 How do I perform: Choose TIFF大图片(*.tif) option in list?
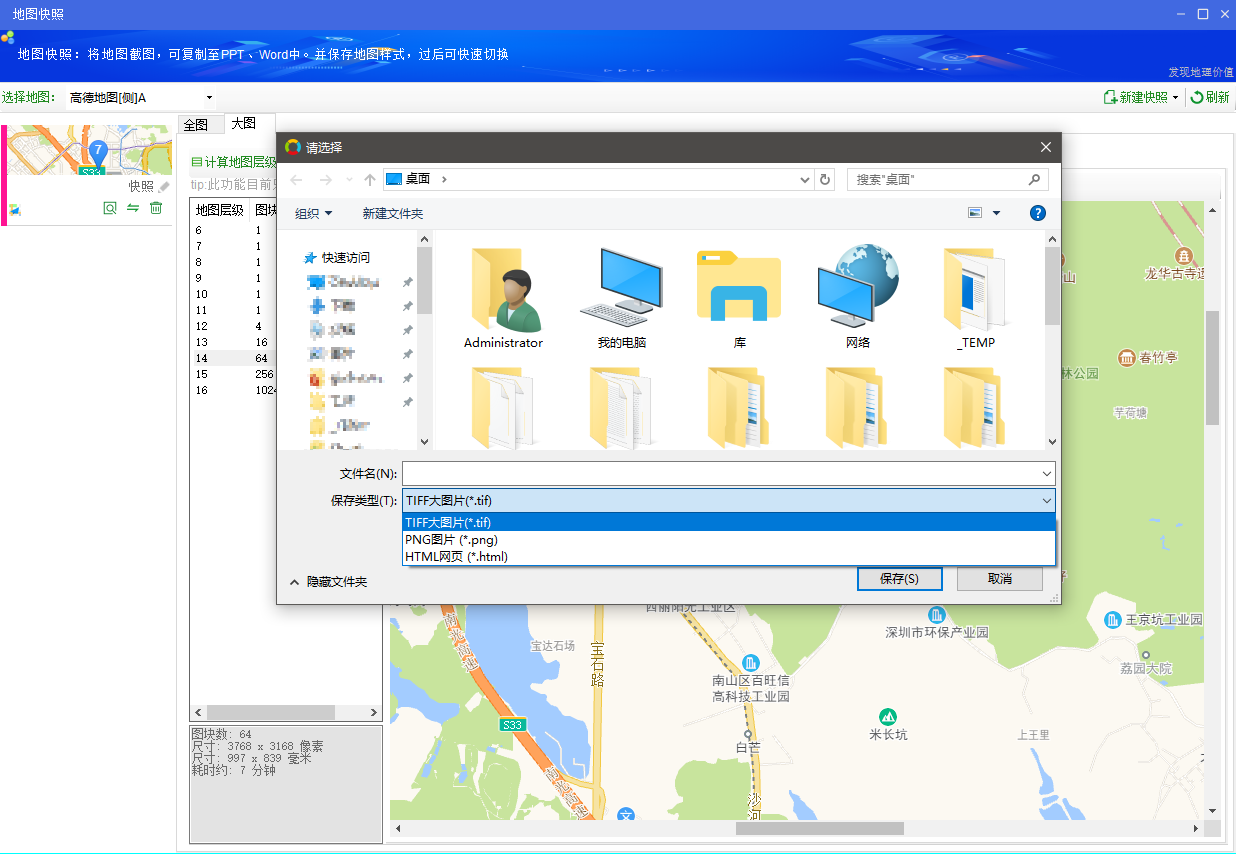click(x=729, y=522)
